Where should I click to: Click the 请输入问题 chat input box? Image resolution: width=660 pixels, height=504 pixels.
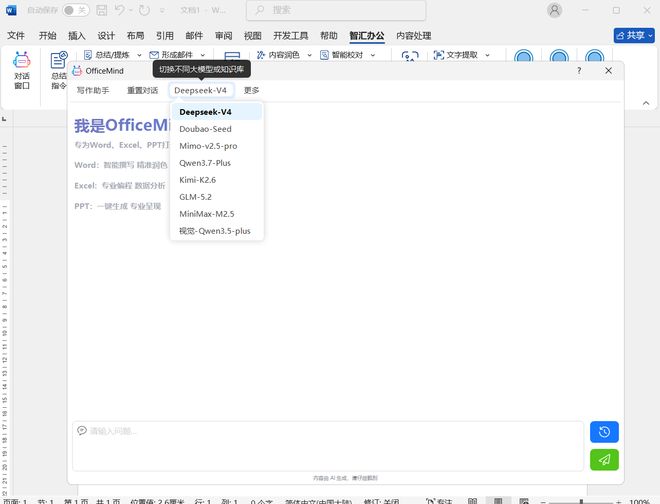click(x=328, y=446)
